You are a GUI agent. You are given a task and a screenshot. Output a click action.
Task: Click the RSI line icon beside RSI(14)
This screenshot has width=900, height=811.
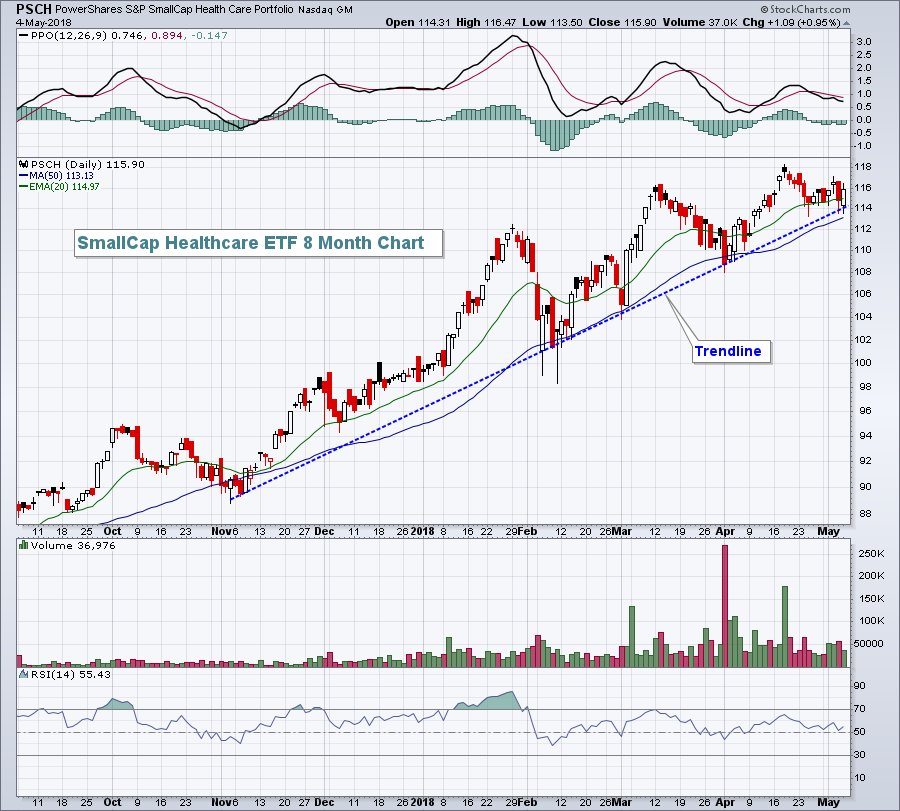coord(24,674)
